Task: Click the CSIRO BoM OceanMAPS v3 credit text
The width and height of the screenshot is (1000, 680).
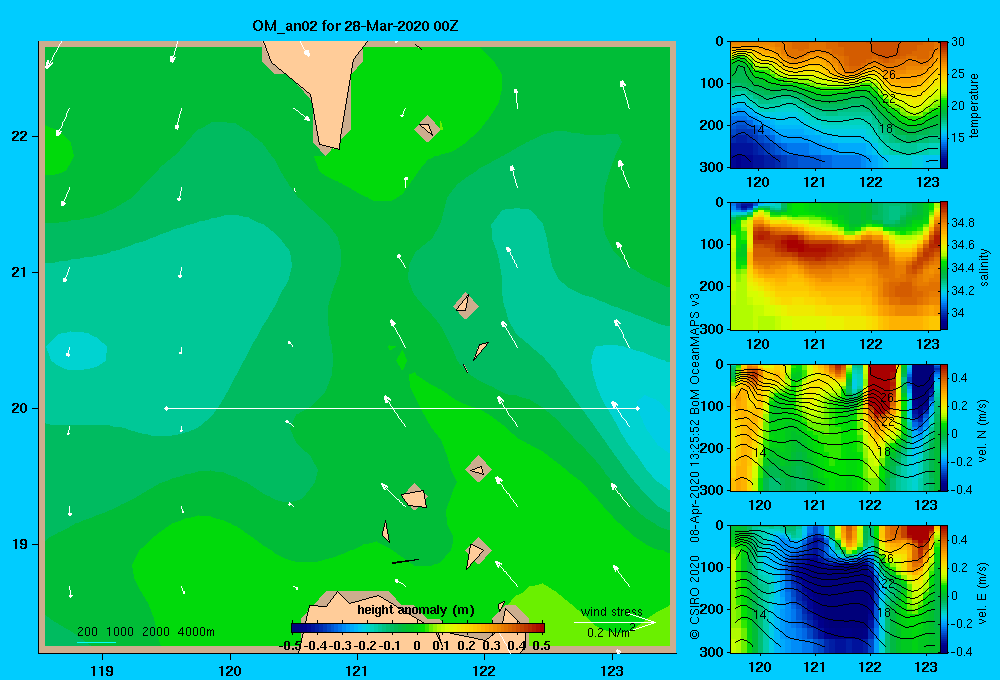Action: [x=695, y=466]
